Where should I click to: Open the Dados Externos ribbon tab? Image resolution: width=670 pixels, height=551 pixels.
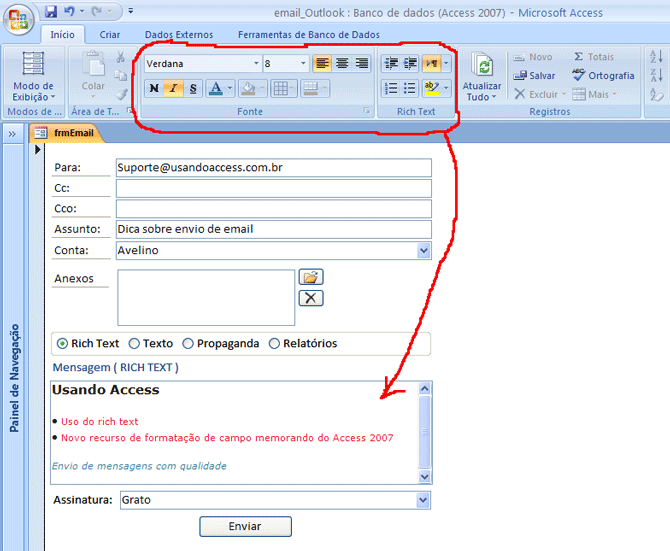point(179,35)
